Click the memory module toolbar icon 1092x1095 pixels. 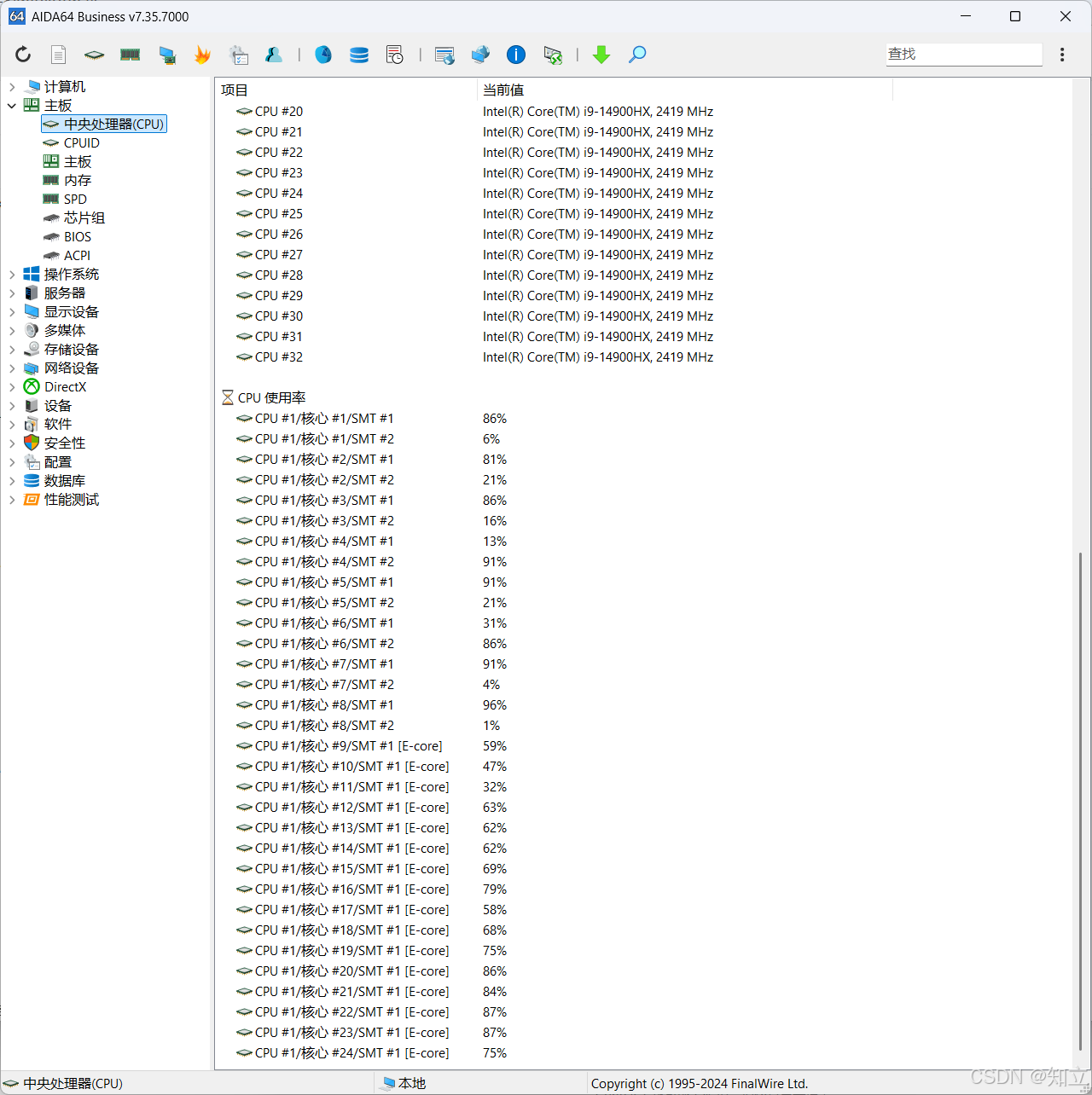(130, 55)
